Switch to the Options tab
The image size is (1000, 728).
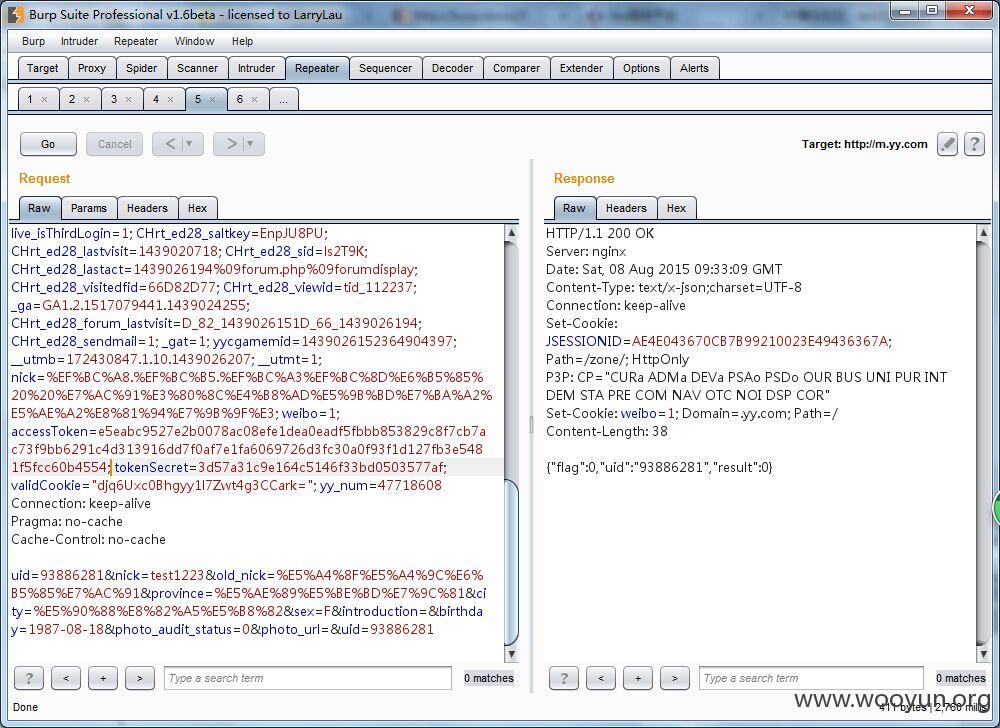642,68
